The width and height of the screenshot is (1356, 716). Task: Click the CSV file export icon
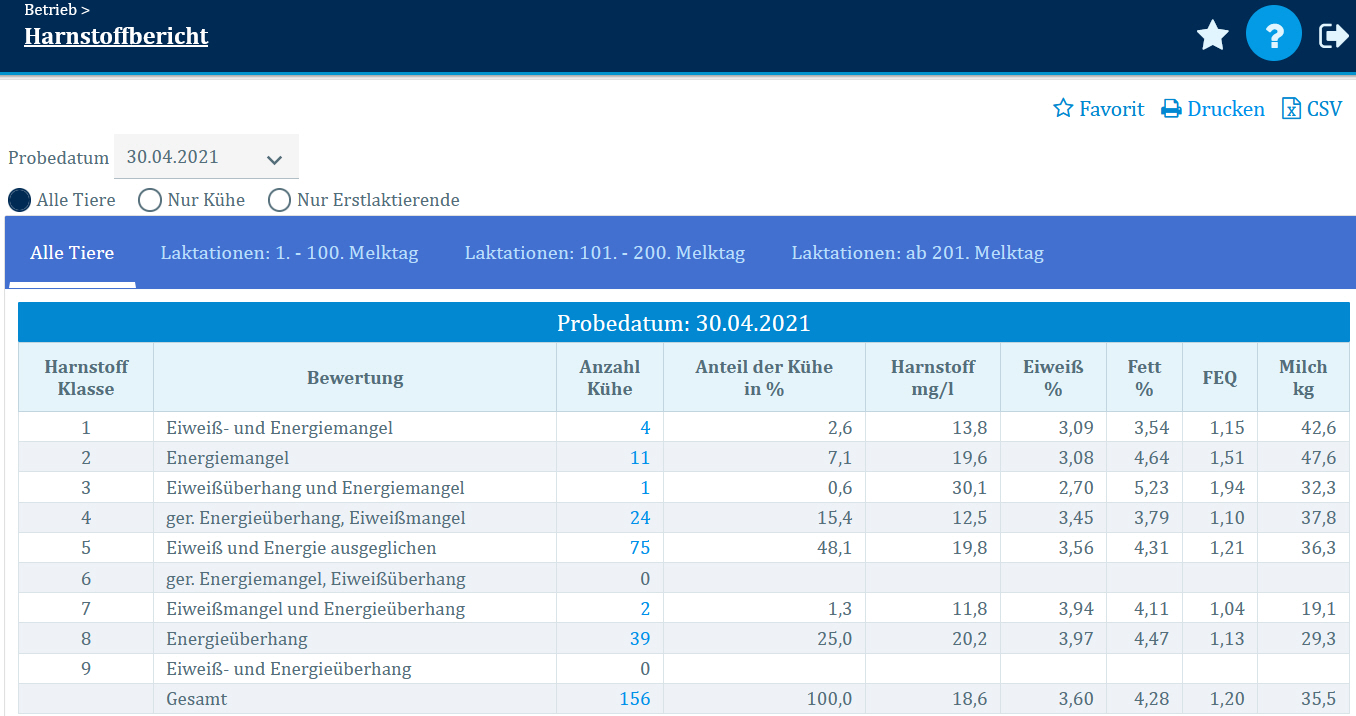[1291, 109]
